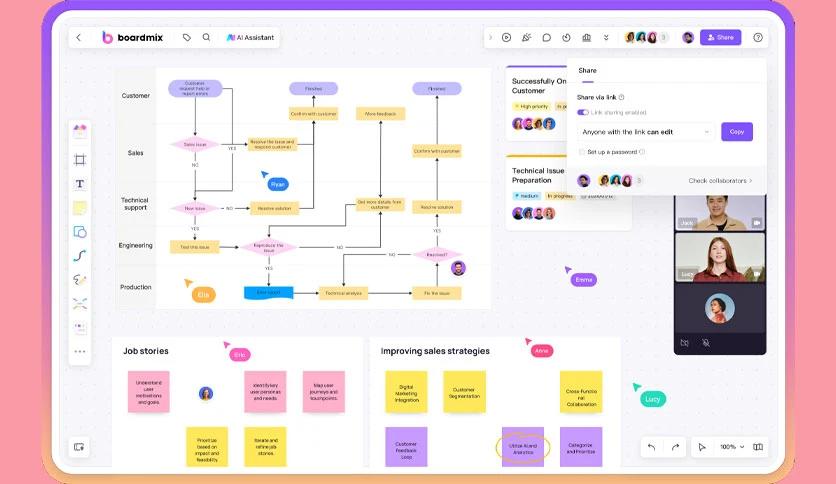Open templates tool in left toolbar
This screenshot has height=484, width=836.
[80, 130]
